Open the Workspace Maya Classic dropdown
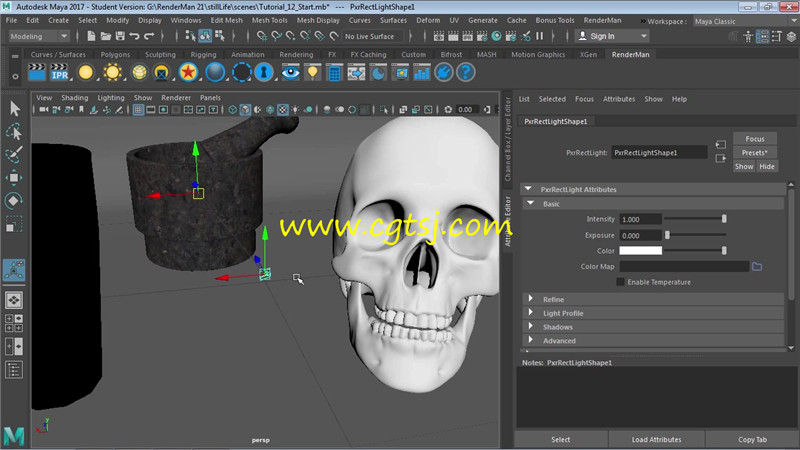Screen dimensions: 800x450 [745, 21]
